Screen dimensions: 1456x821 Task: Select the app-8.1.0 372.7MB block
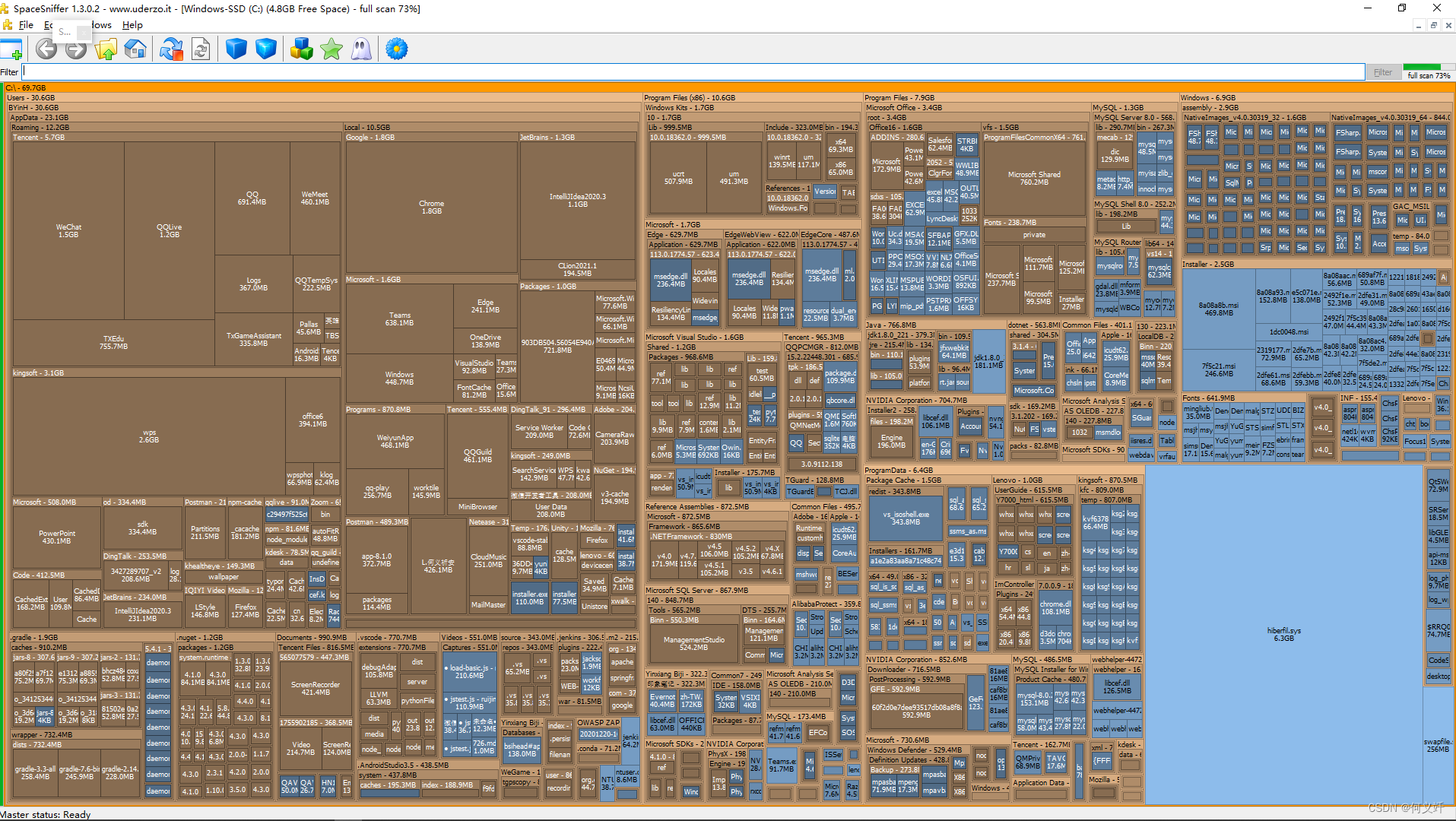click(377, 560)
